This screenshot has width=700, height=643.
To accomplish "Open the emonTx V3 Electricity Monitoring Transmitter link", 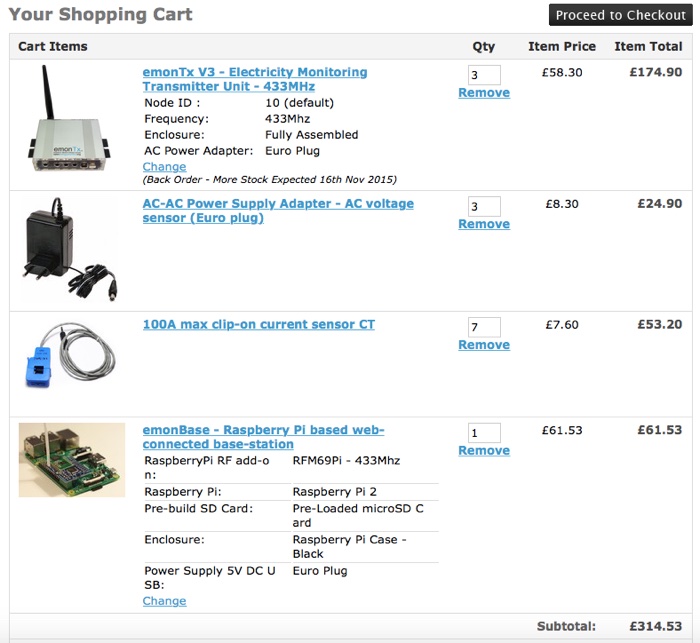I will (255, 79).
